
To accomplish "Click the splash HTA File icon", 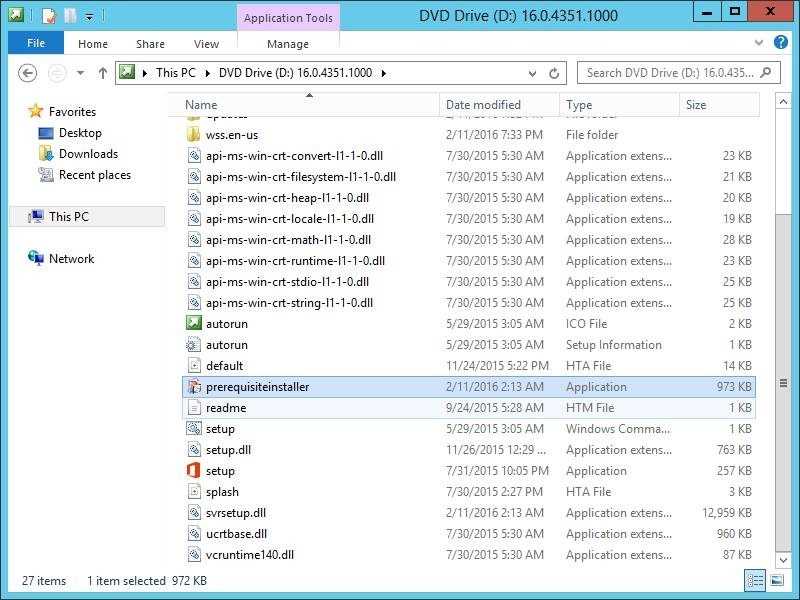I will (x=194, y=492).
